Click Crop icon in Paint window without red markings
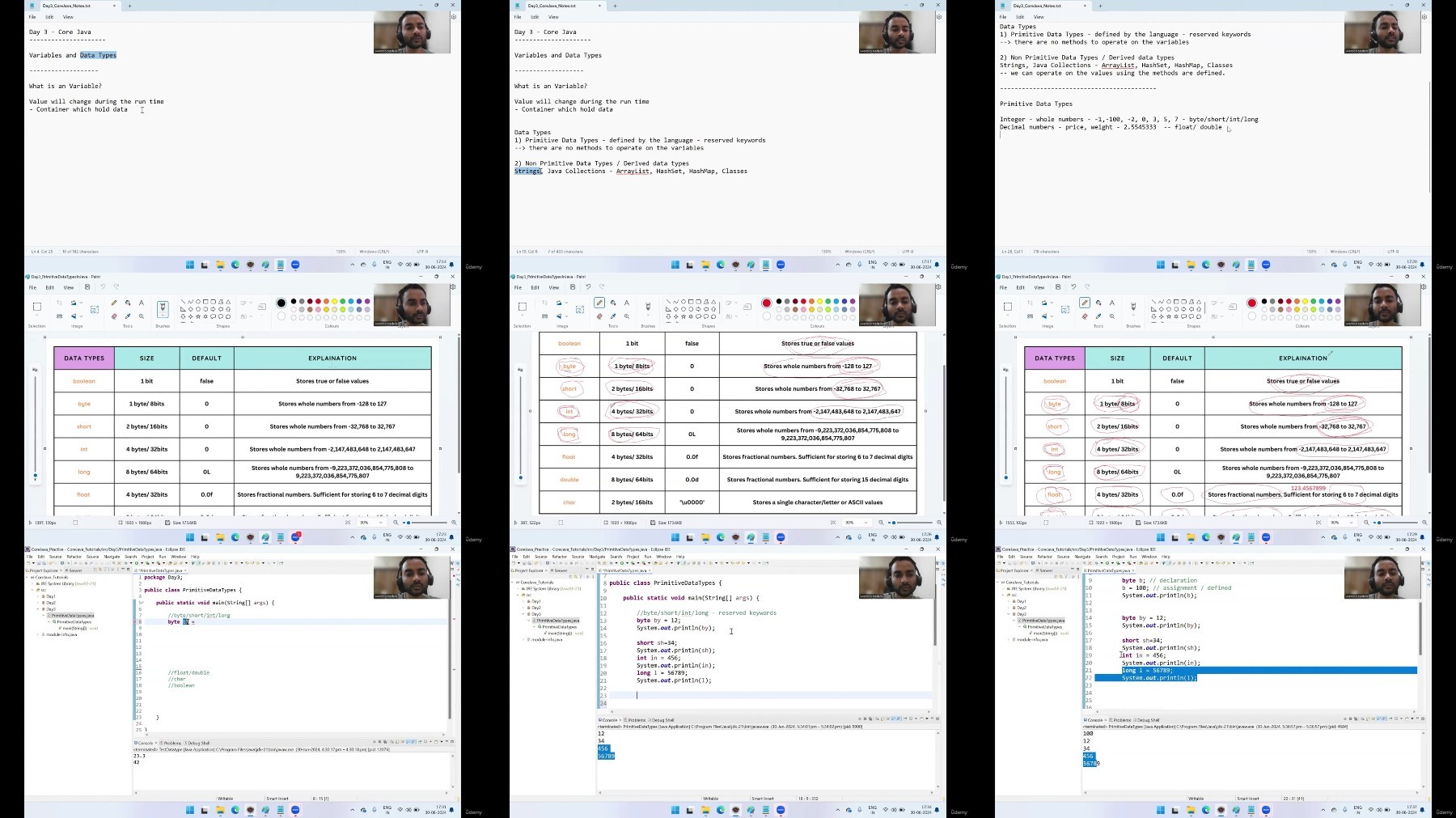 click(59, 303)
